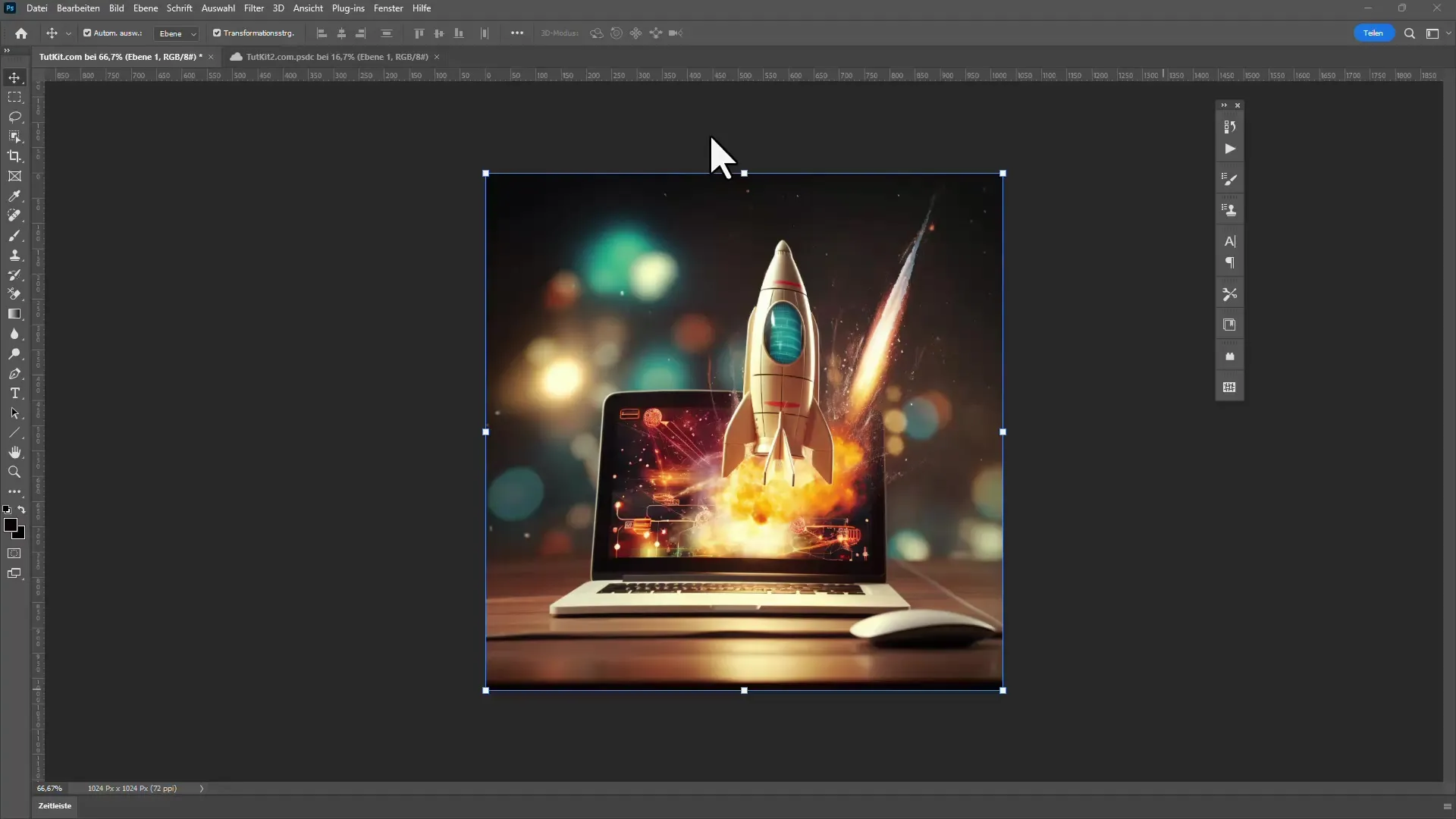Image resolution: width=1456 pixels, height=819 pixels.
Task: Reset default foreground and background colors
Action: [x=7, y=510]
